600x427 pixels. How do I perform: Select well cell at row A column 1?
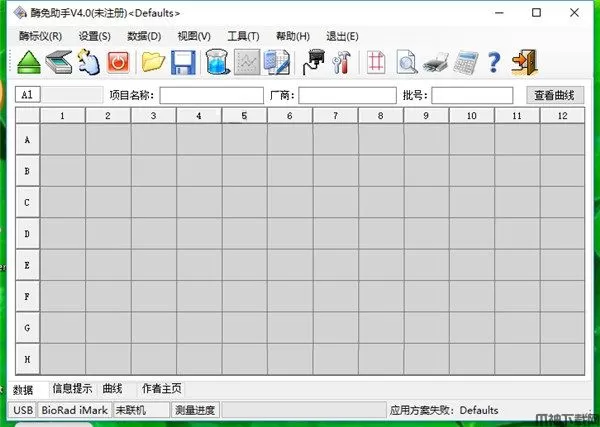click(62, 140)
